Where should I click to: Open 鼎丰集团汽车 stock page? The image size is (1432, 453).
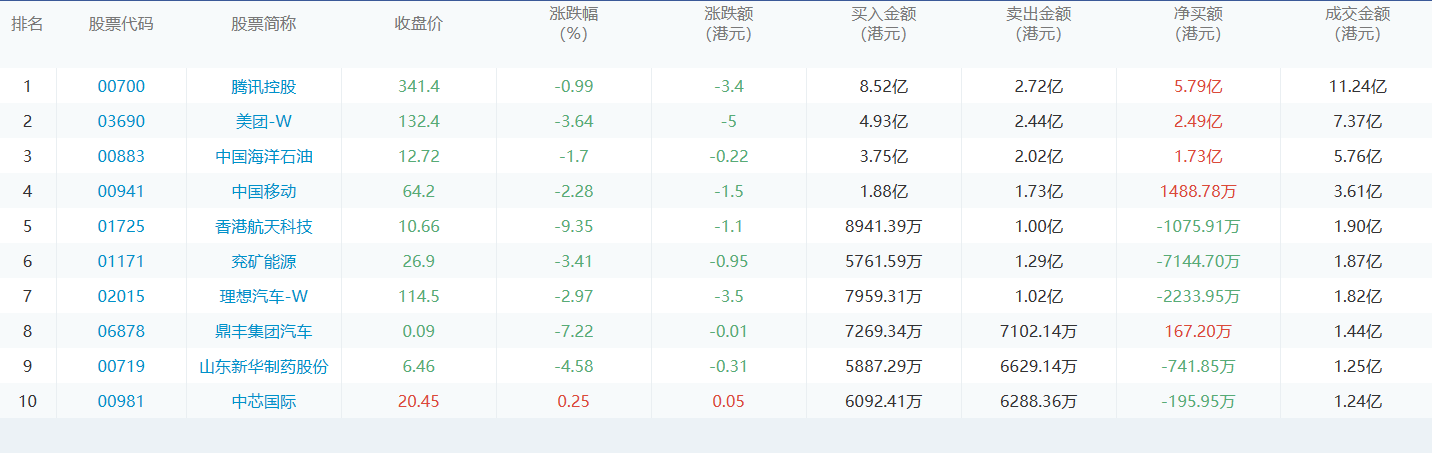pos(264,332)
